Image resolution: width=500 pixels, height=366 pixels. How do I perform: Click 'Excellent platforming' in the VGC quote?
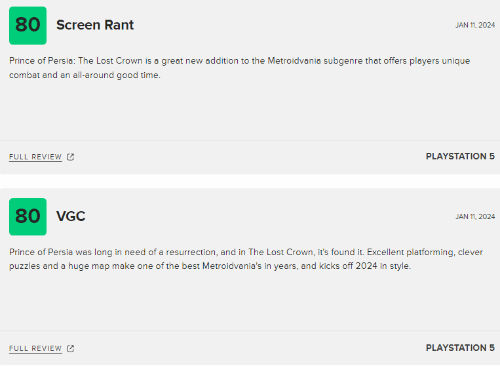[x=411, y=252]
